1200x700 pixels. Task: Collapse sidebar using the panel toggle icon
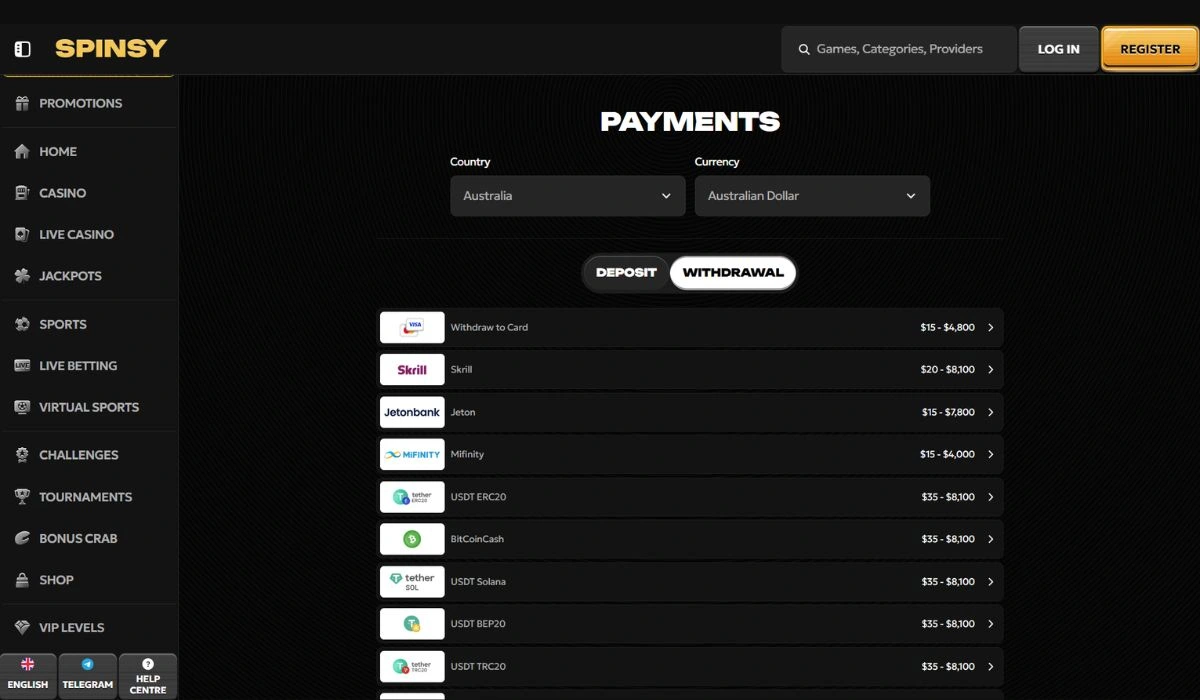pyautogui.click(x=23, y=49)
